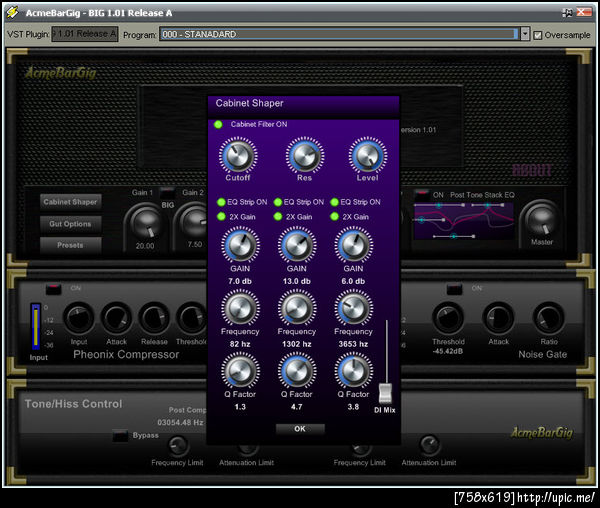Close the AcmeBarGig window

(x=584, y=12)
